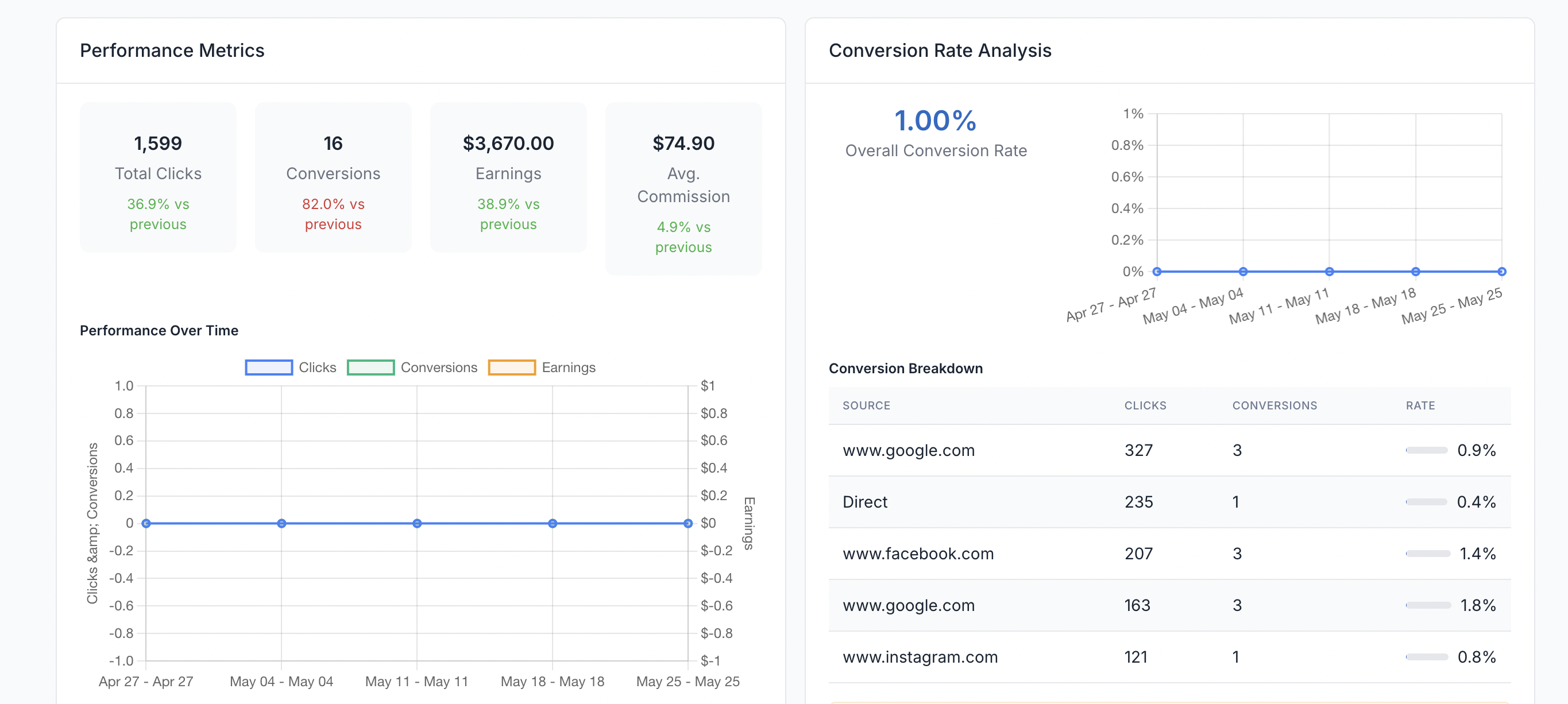
Task: Click the Total Clicks metric card
Action: click(157, 177)
